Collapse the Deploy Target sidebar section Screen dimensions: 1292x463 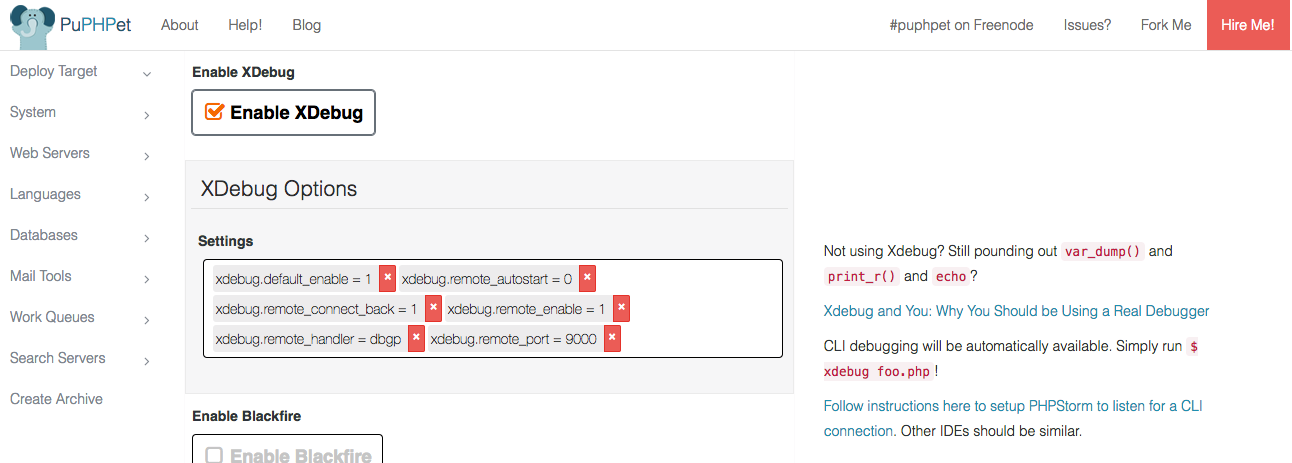147,74
